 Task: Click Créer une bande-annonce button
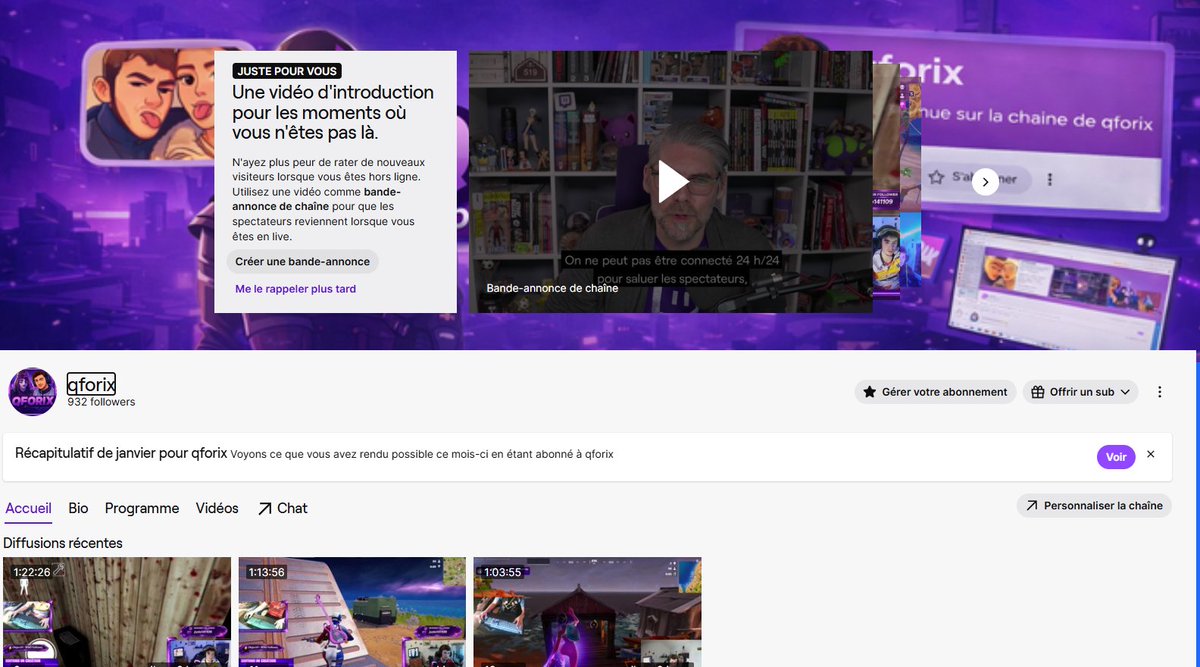point(302,262)
